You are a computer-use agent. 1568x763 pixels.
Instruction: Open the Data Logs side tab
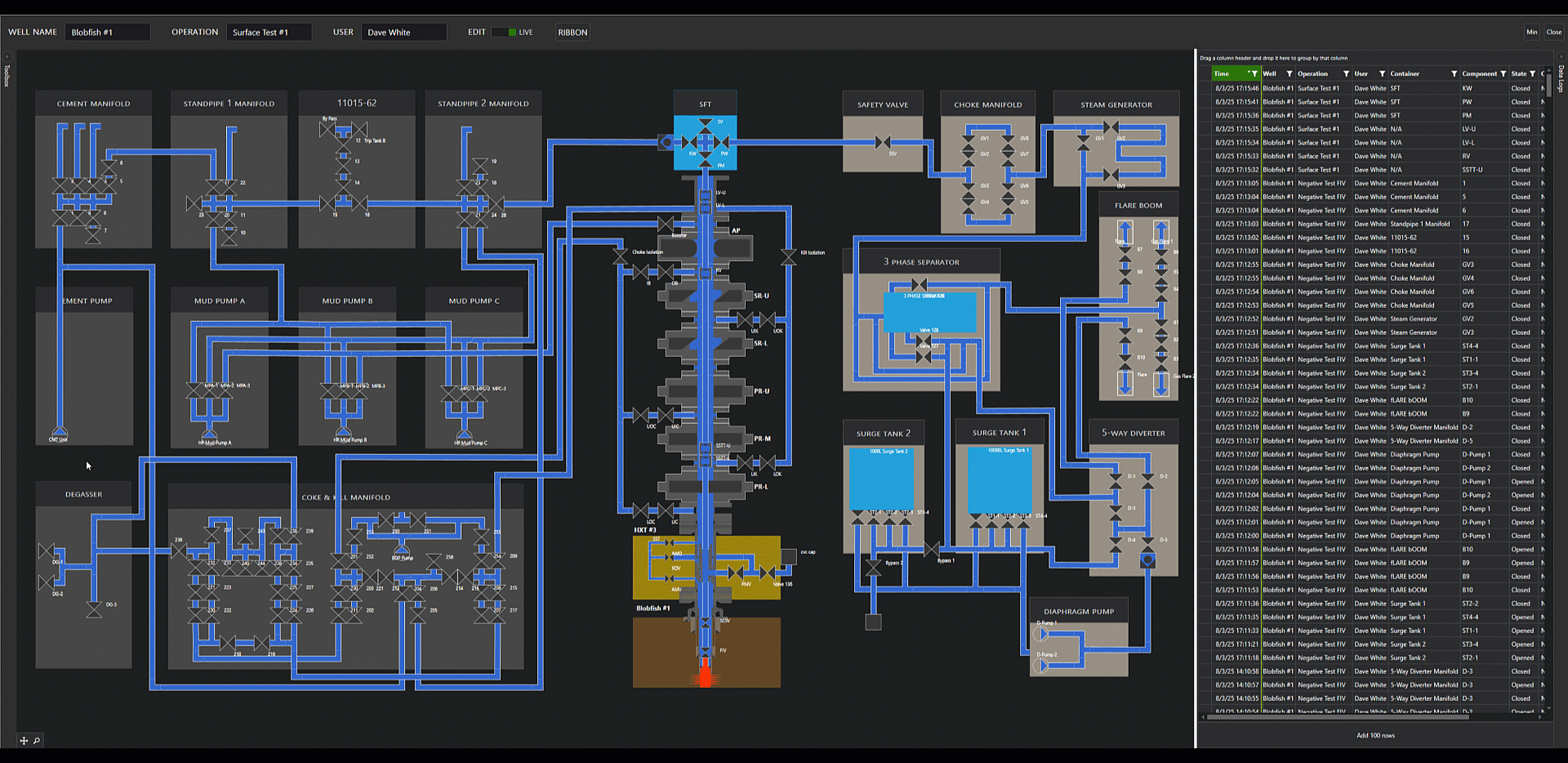click(1561, 78)
